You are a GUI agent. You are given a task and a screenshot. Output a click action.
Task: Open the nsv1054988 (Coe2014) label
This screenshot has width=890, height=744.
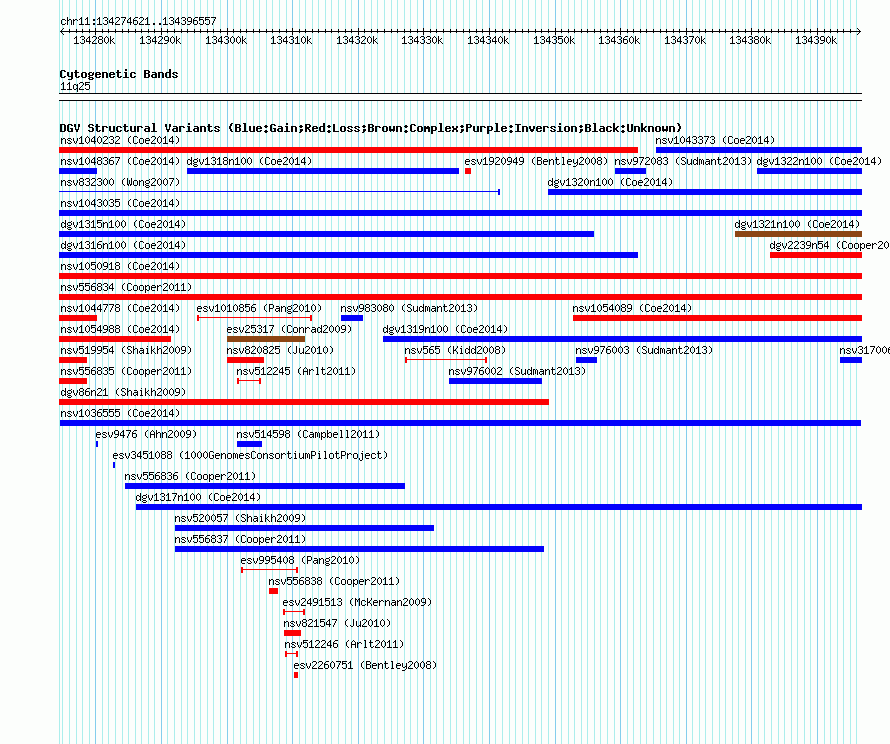(x=120, y=329)
